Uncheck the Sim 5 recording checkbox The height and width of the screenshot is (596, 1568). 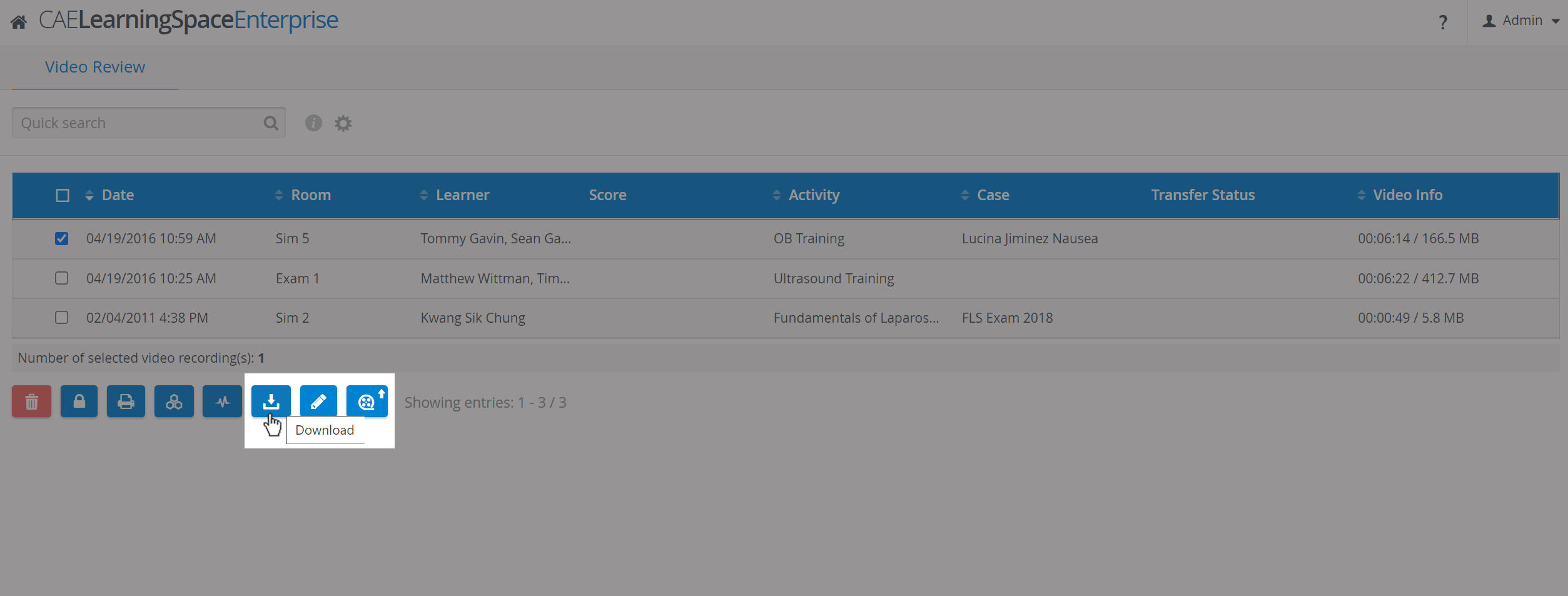[x=61, y=238]
